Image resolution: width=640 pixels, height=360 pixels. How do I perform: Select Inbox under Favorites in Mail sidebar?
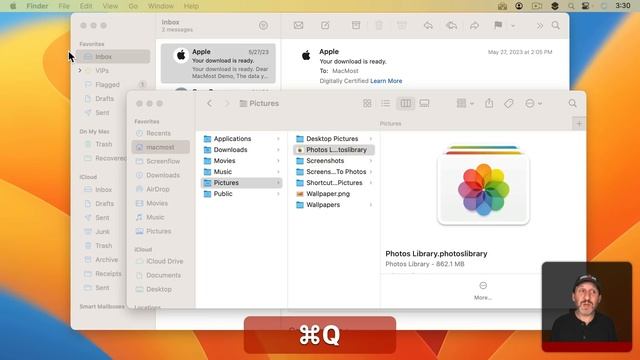tap(113, 56)
